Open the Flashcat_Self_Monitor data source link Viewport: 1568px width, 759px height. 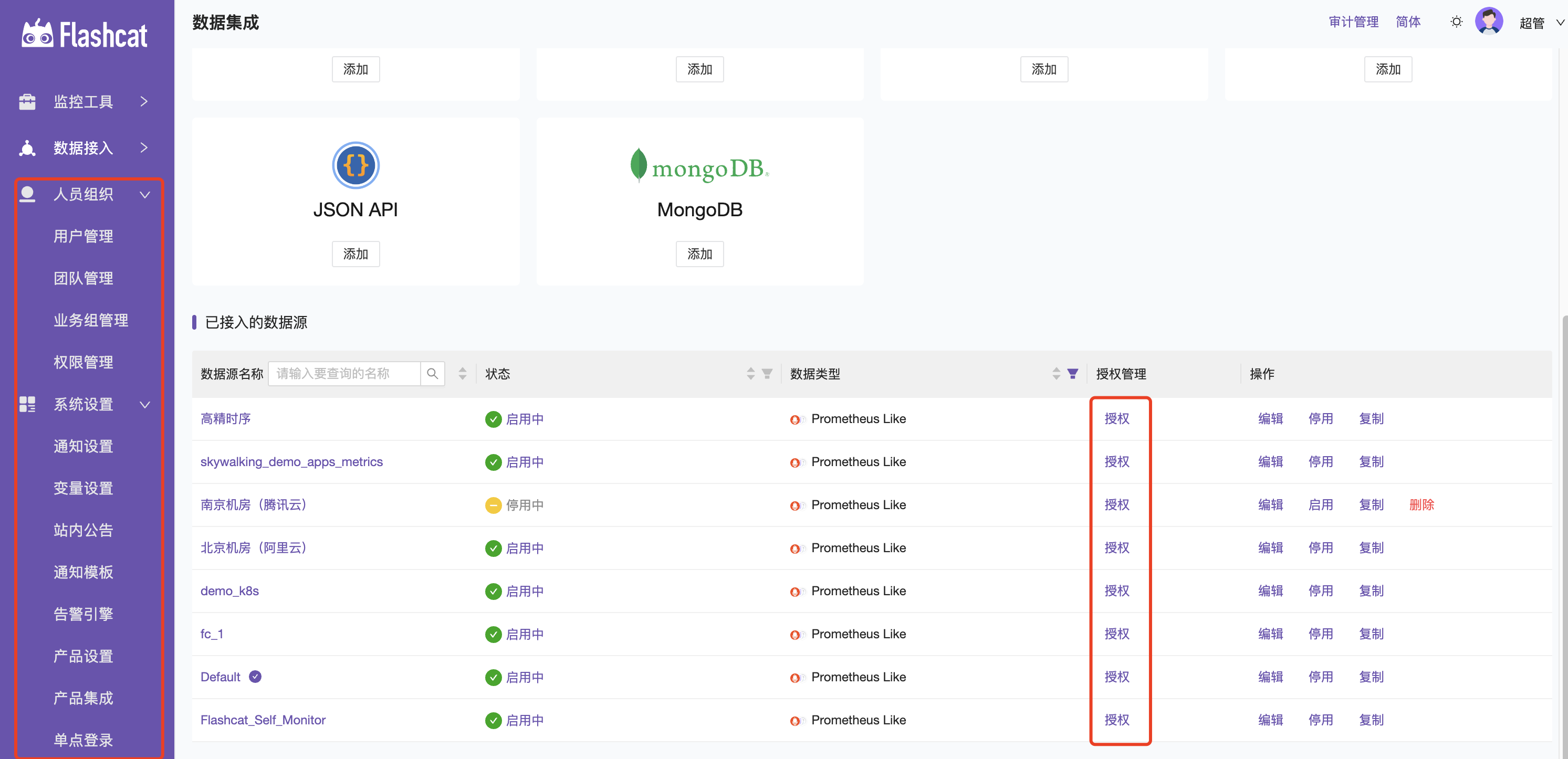[263, 720]
